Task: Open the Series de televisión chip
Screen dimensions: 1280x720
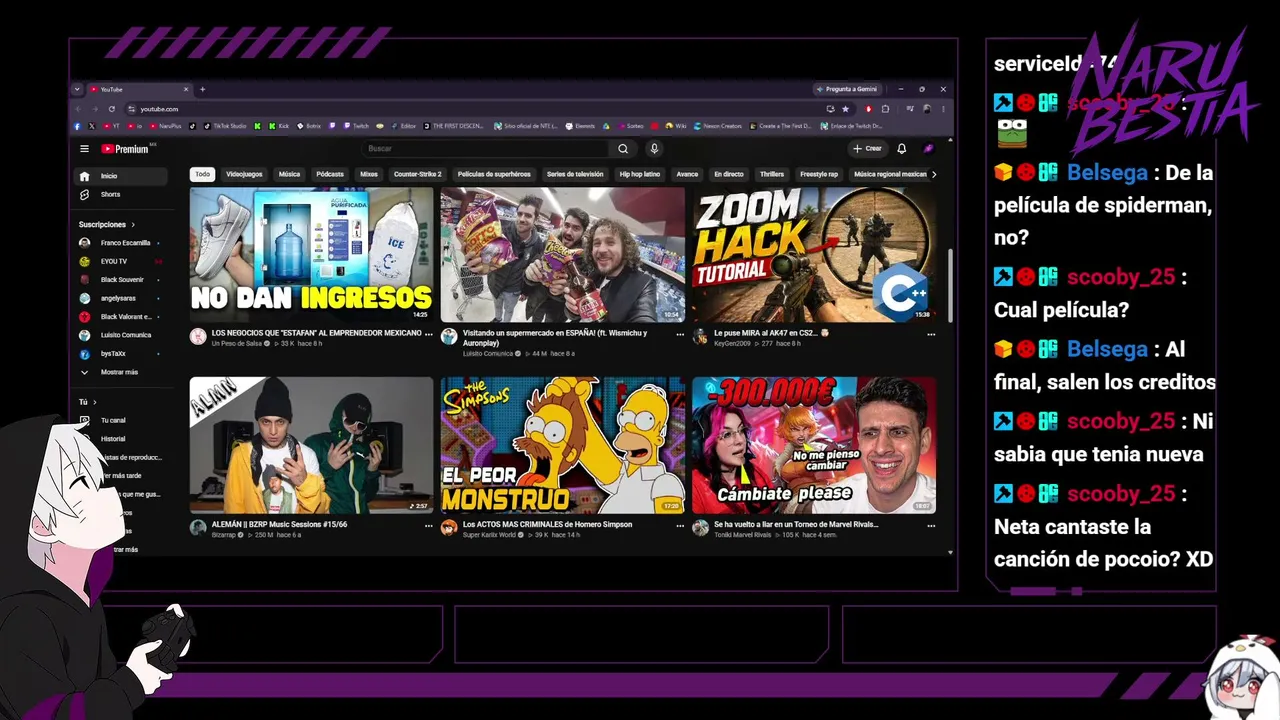Action: coord(575,174)
